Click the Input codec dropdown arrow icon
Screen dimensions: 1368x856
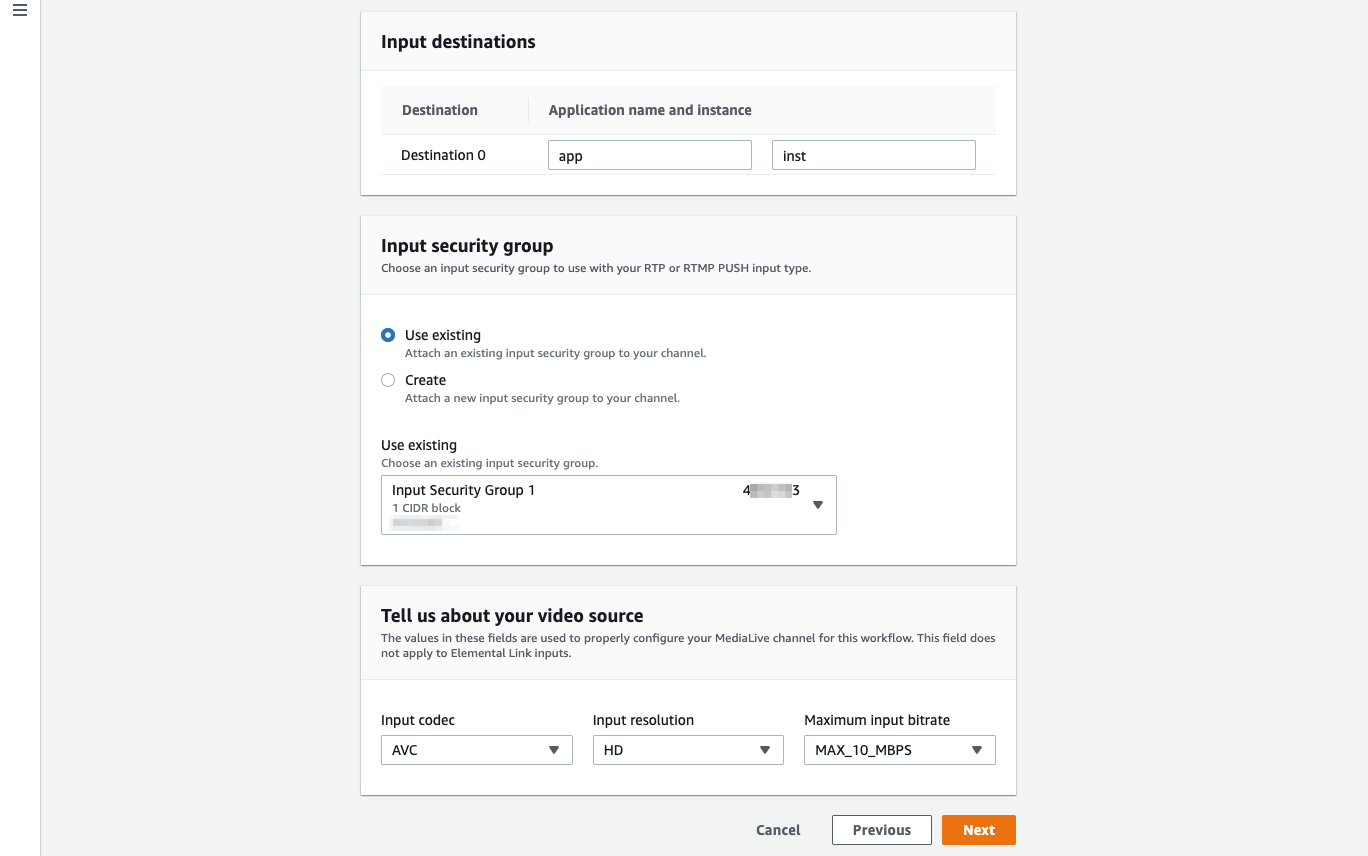point(554,750)
